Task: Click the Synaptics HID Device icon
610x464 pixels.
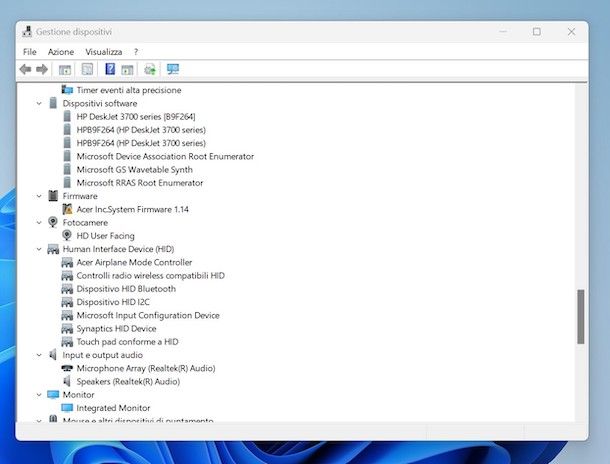Action: click(x=67, y=329)
